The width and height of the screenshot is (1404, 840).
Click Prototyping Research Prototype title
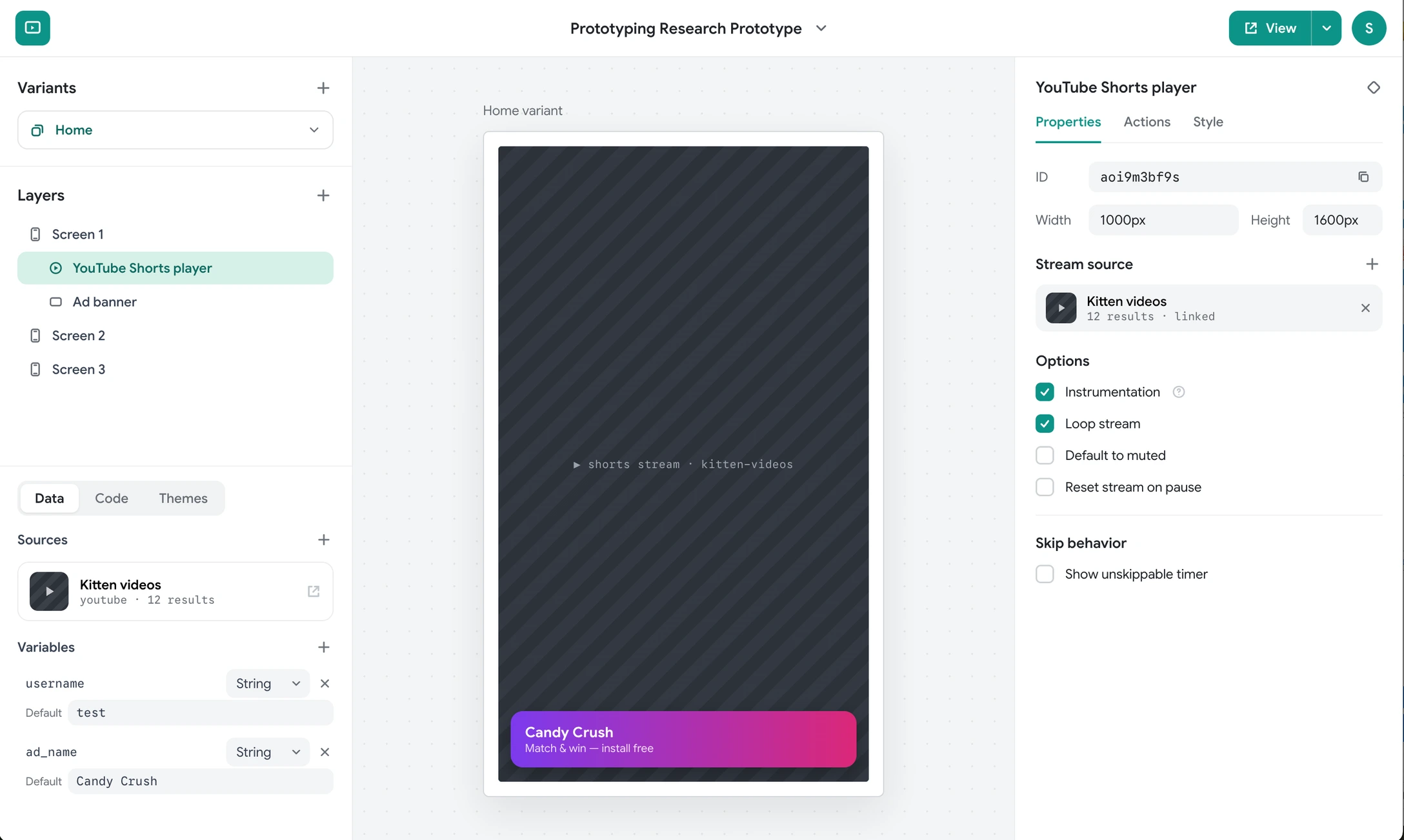[x=686, y=28]
